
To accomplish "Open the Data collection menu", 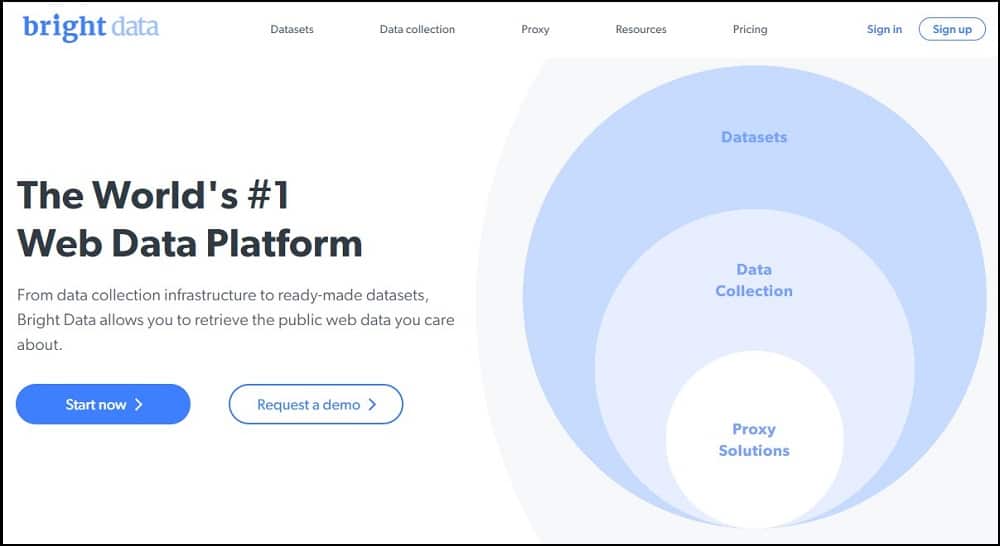I will [x=417, y=29].
